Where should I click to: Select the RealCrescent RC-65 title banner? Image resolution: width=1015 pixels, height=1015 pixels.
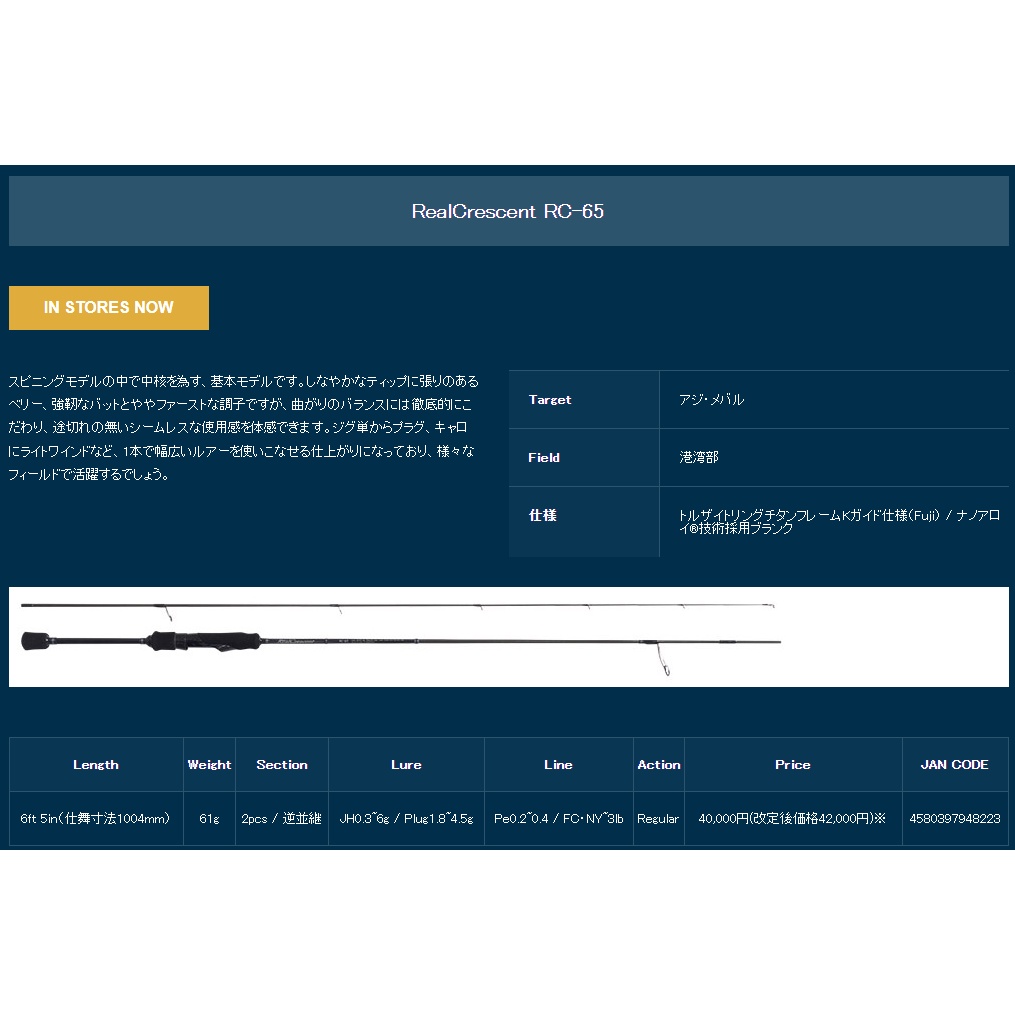click(508, 210)
